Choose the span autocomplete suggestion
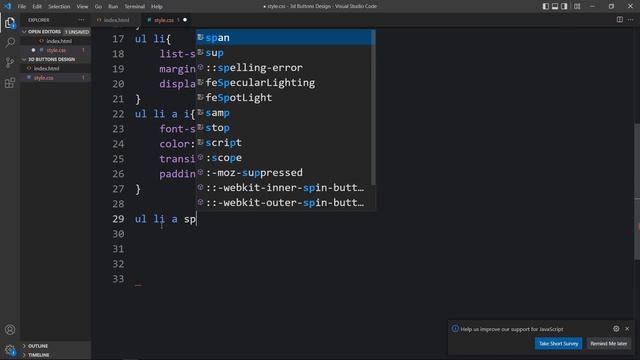 coord(284,38)
